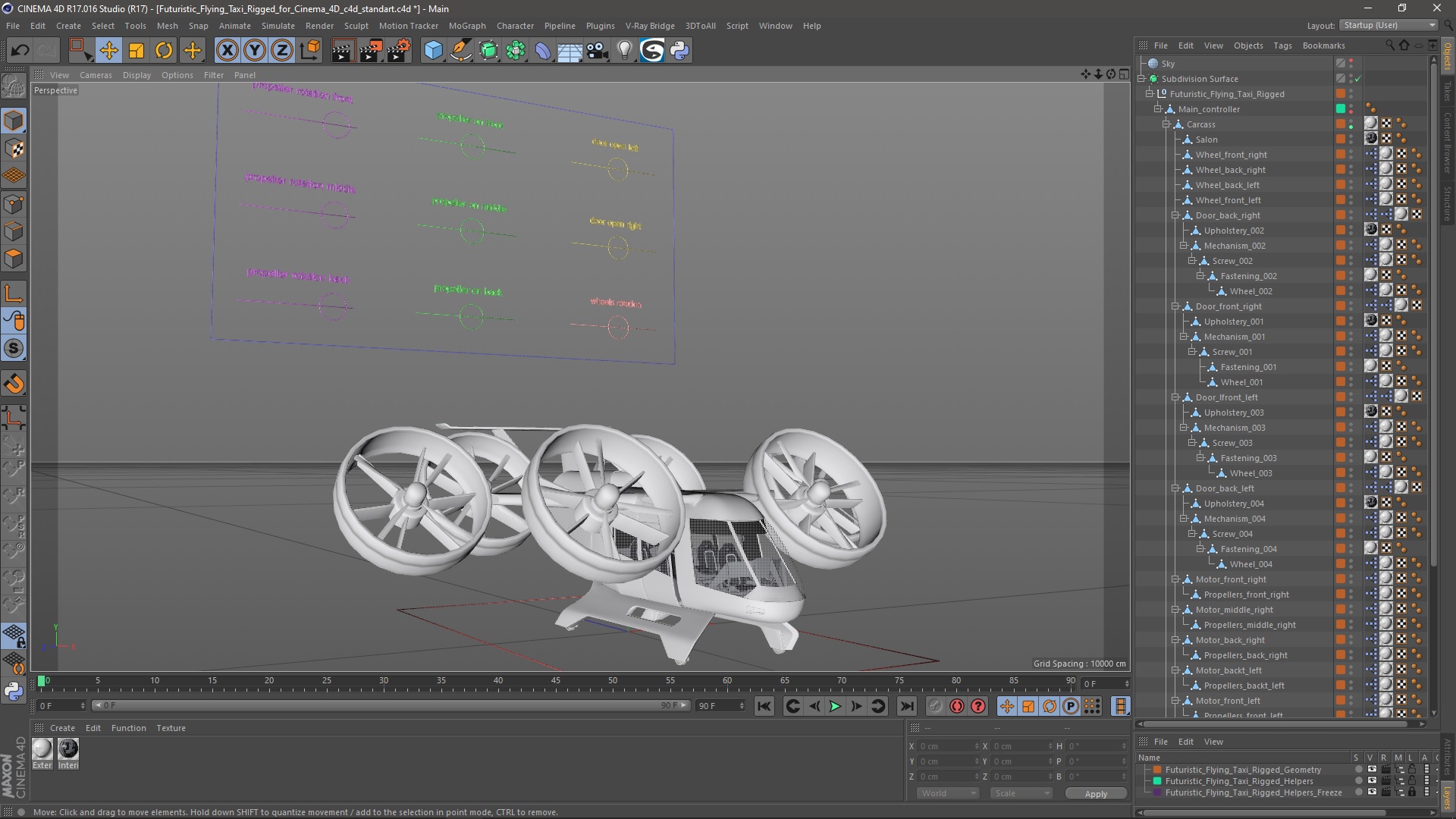Select the Rotate tool icon
This screenshot has width=1456, height=819.
(x=164, y=51)
